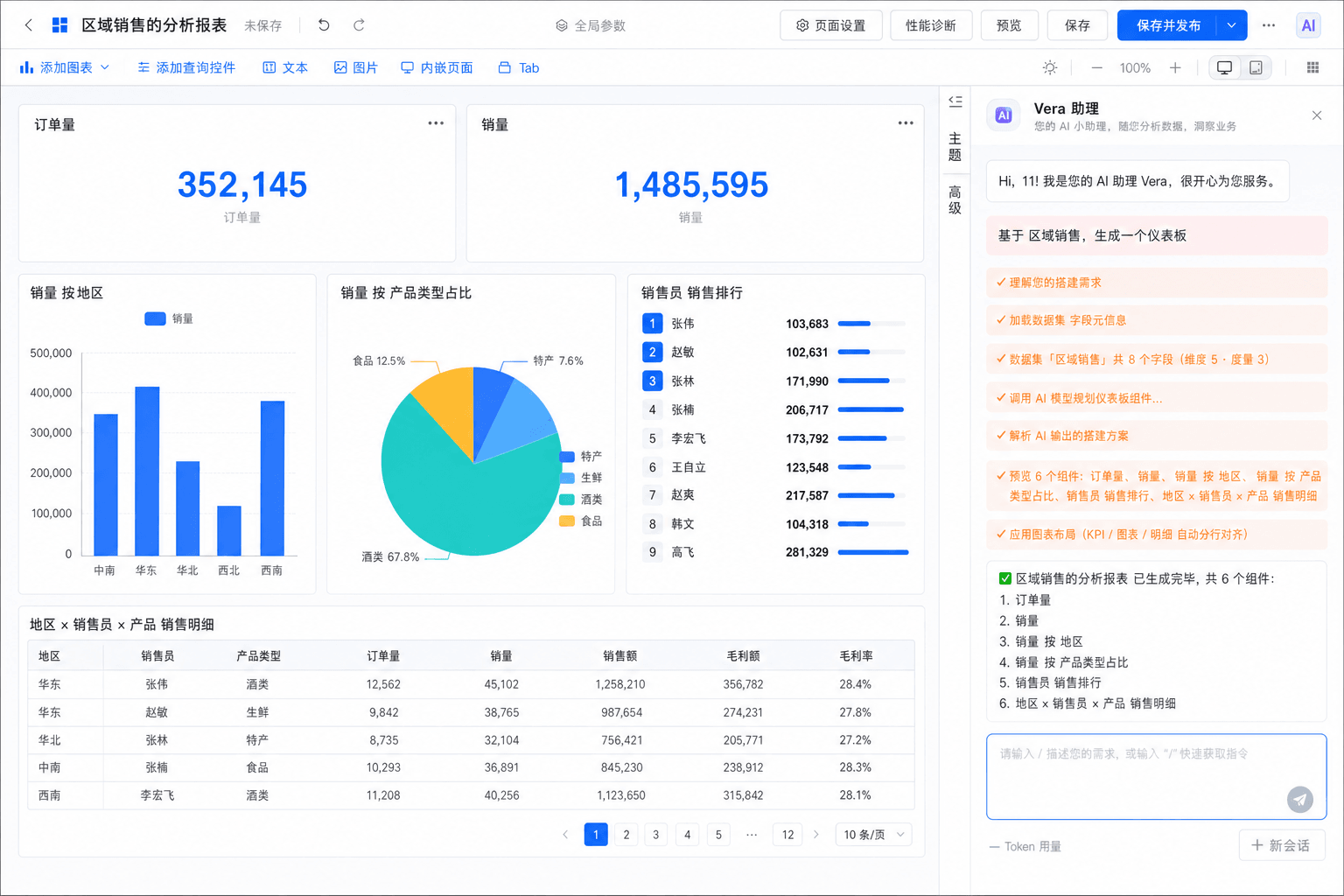
Task: Click the undo arrow icon
Action: point(324,25)
